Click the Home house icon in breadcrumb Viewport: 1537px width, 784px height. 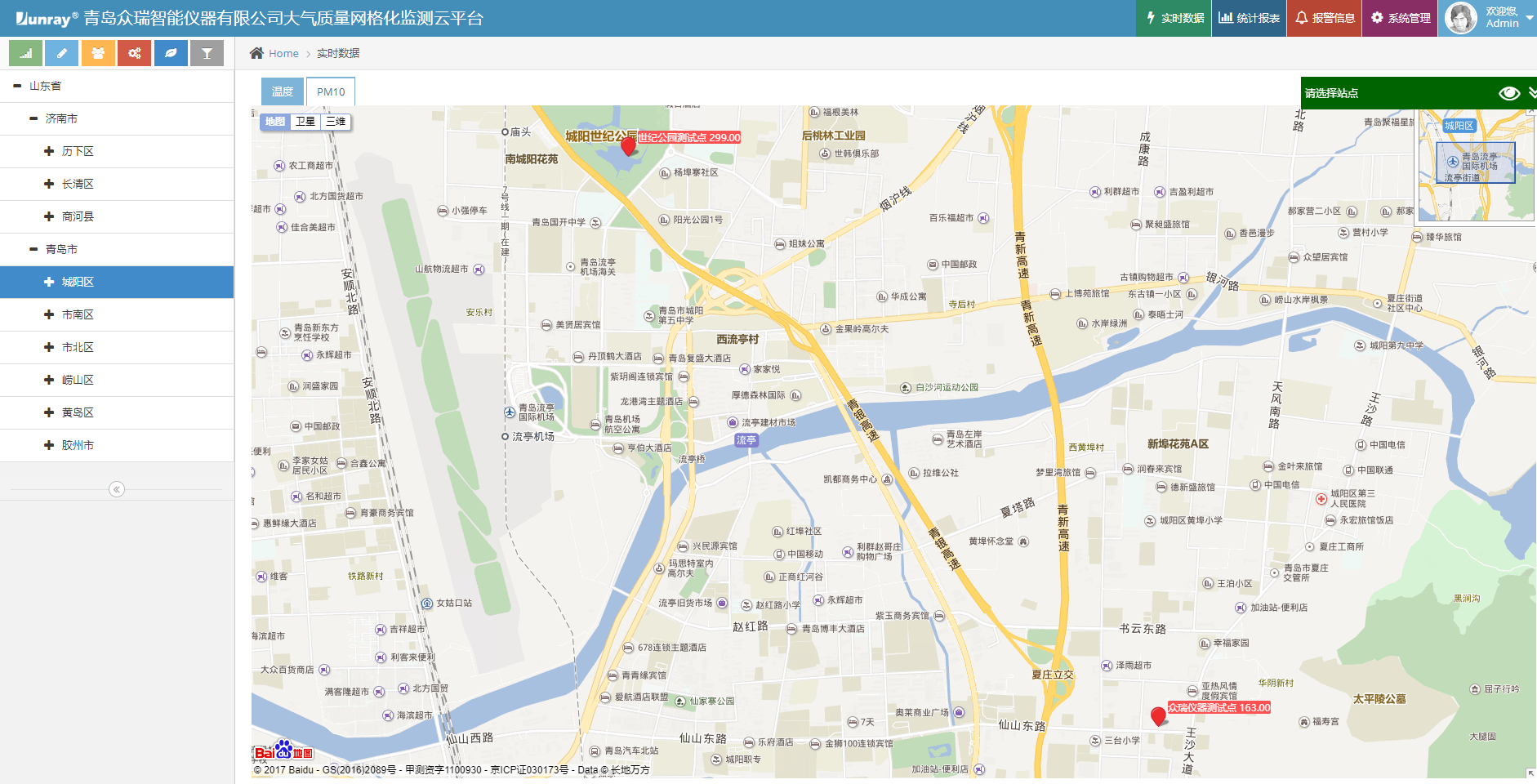tap(256, 53)
